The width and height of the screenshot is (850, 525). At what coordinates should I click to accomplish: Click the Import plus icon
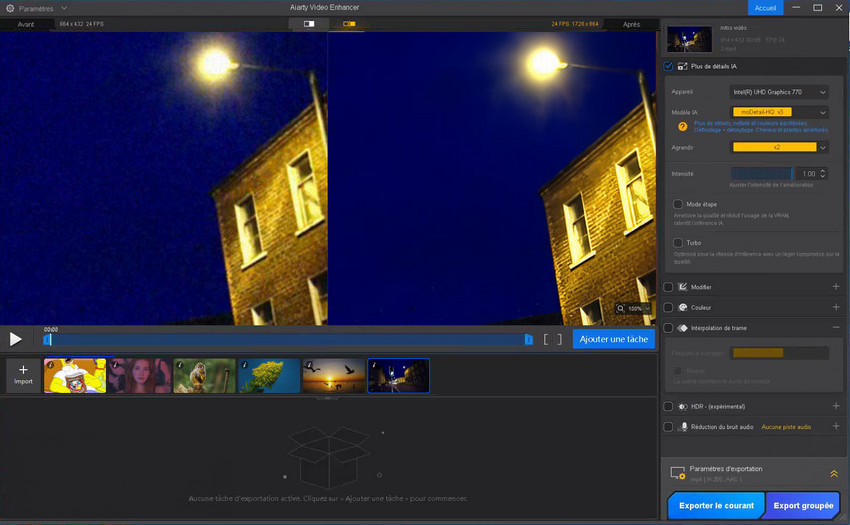point(23,369)
